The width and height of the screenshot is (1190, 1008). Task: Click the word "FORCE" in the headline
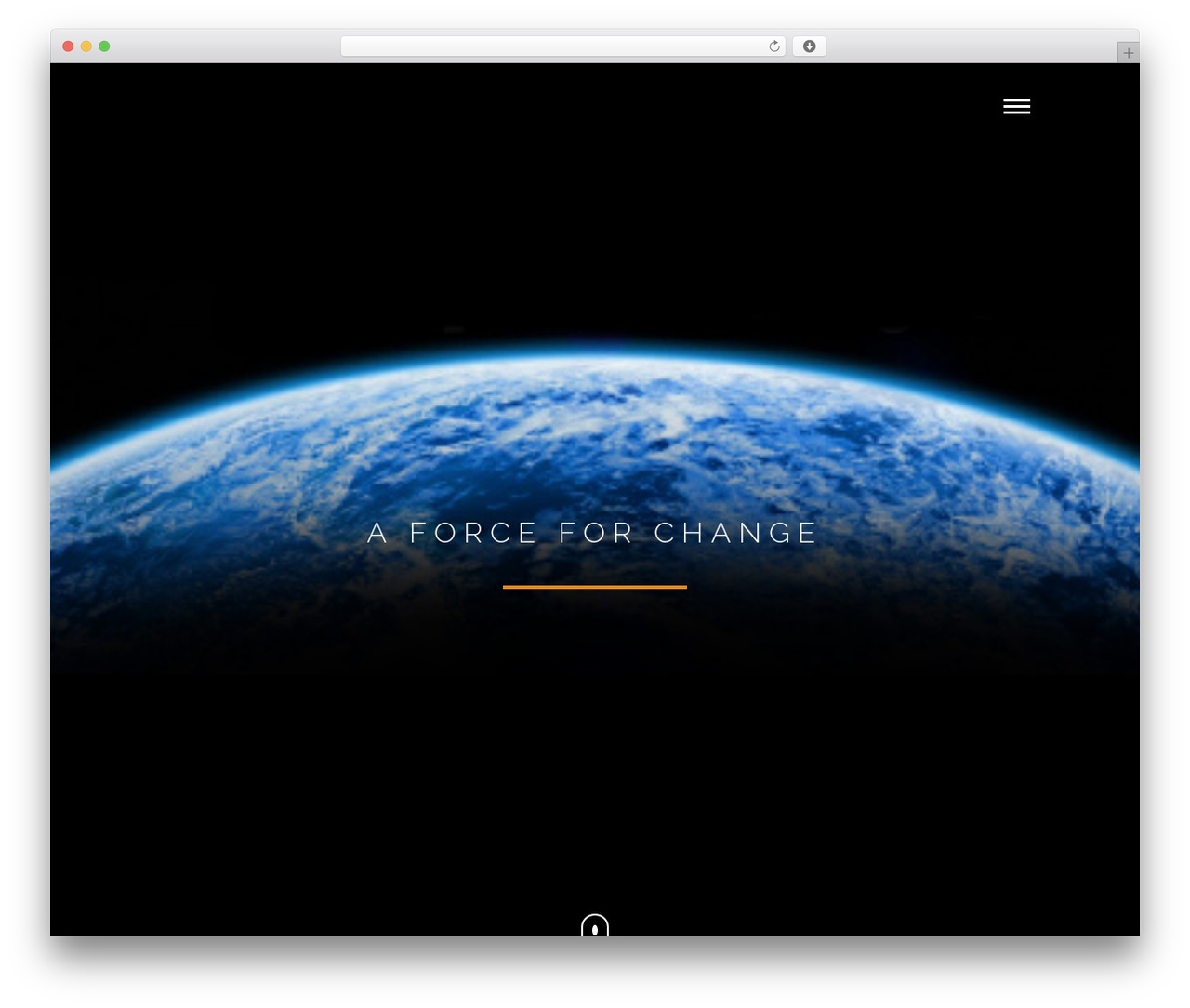point(473,533)
